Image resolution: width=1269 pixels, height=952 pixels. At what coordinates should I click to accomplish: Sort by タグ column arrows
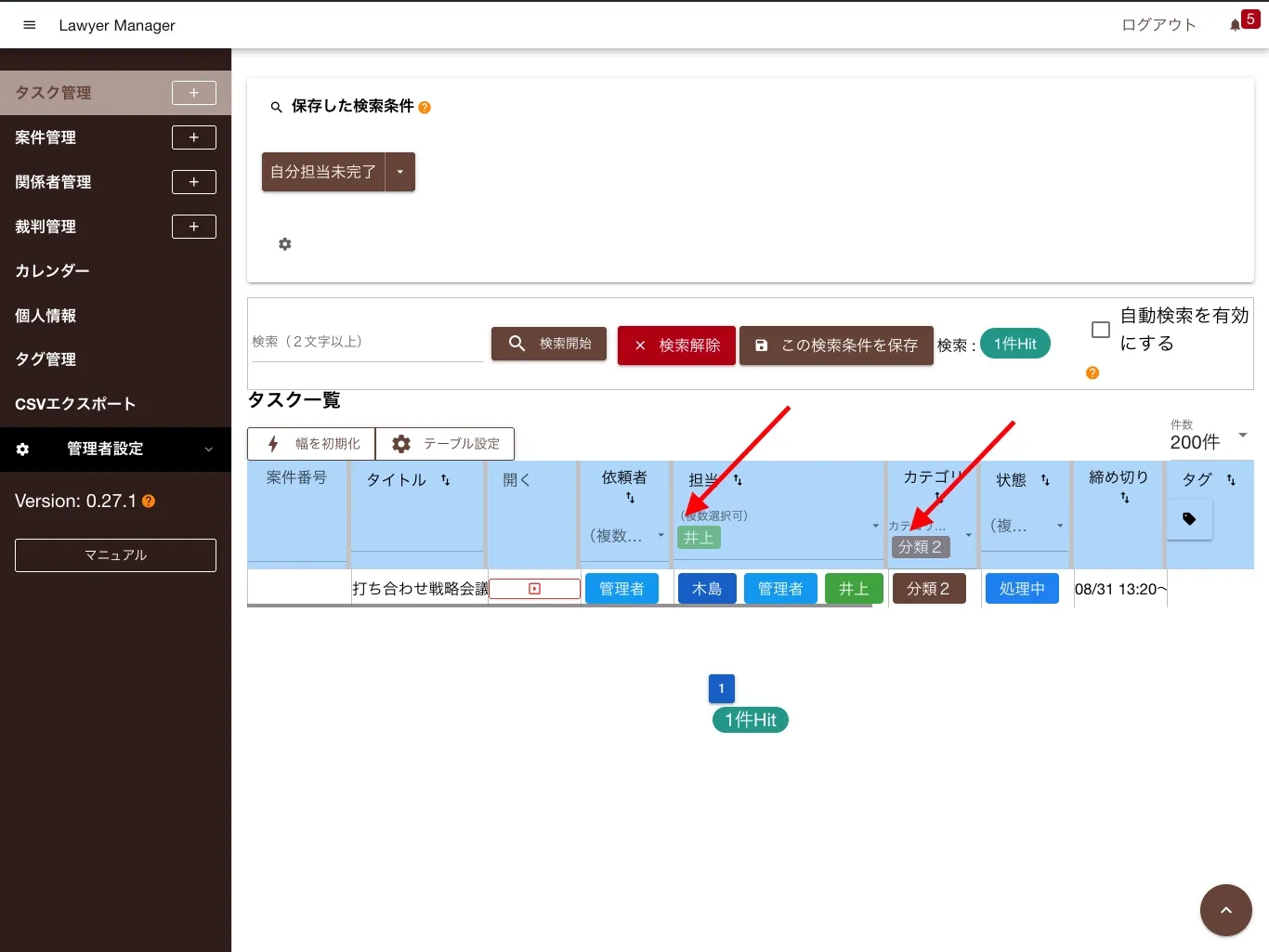1231,480
